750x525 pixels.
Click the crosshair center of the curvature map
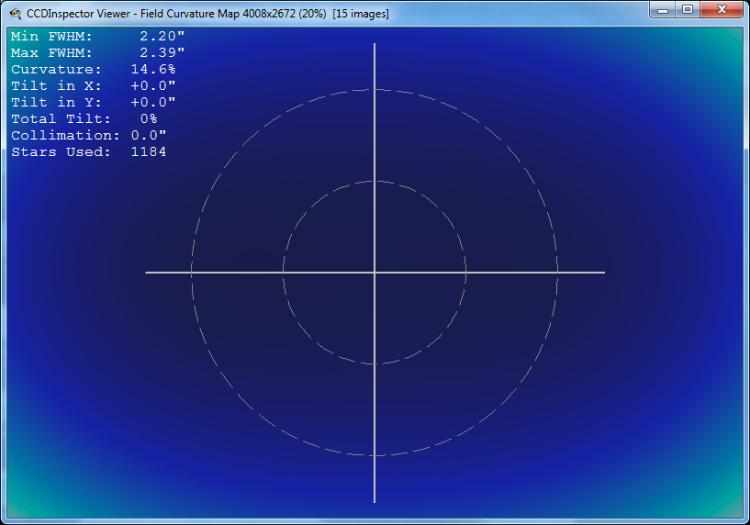coord(375,273)
